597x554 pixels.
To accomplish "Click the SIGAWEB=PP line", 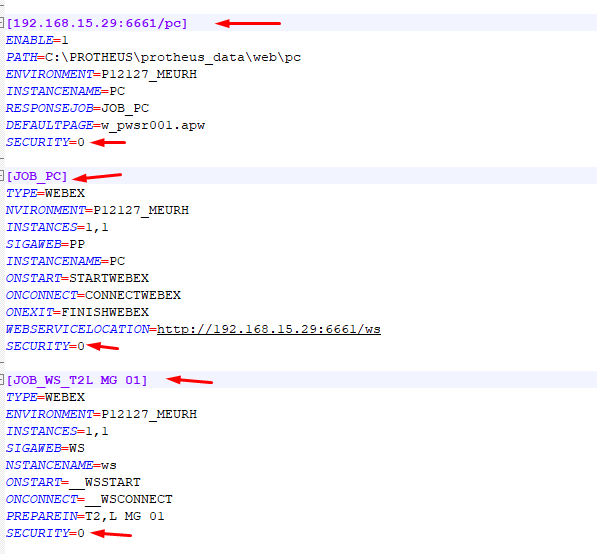I will 45,244.
